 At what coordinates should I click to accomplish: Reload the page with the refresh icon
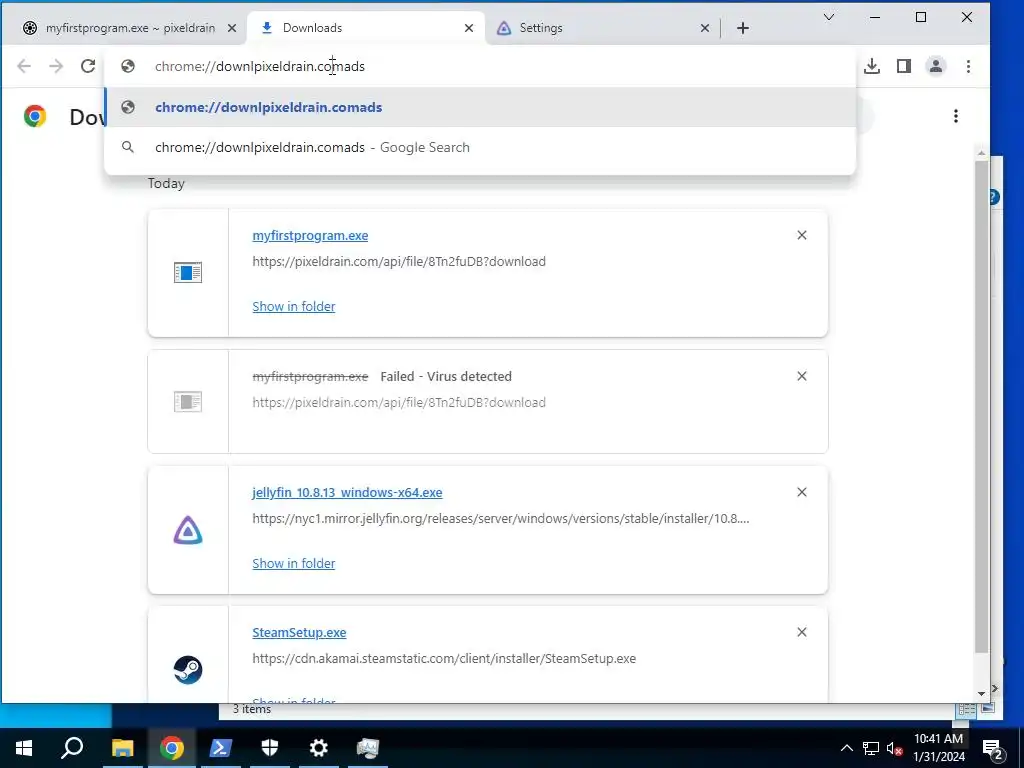[x=88, y=66]
